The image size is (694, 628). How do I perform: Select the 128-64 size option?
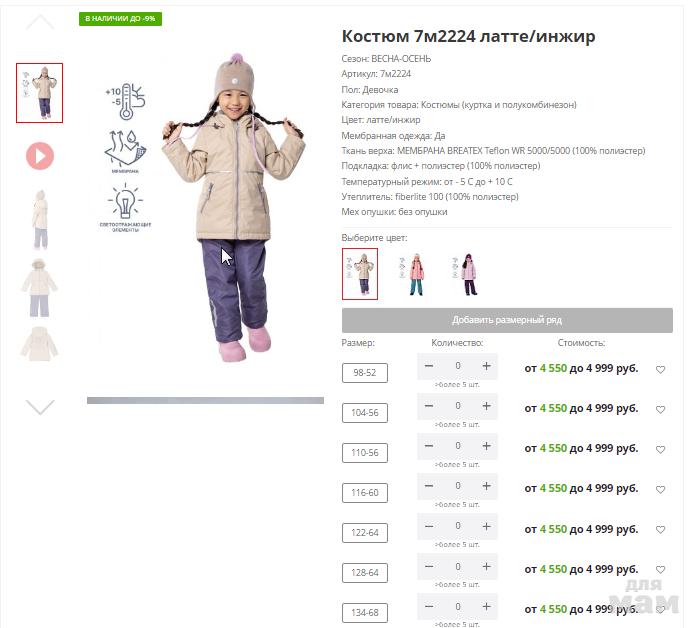point(365,573)
